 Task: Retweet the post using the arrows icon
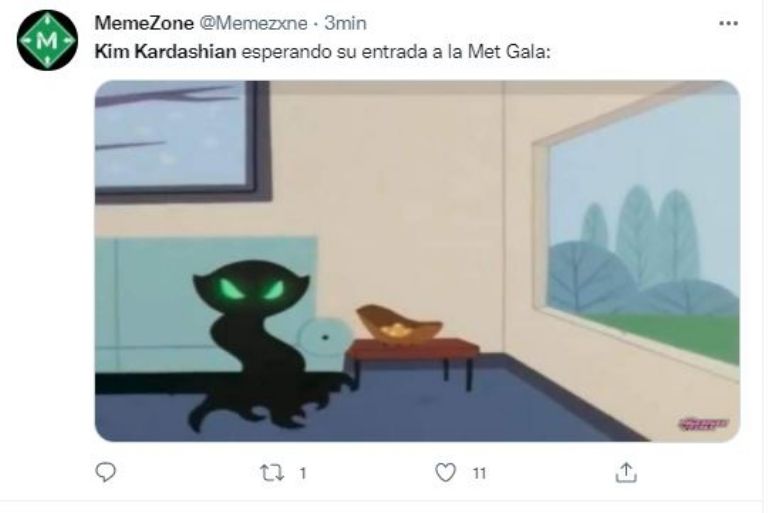pyautogui.click(x=272, y=473)
